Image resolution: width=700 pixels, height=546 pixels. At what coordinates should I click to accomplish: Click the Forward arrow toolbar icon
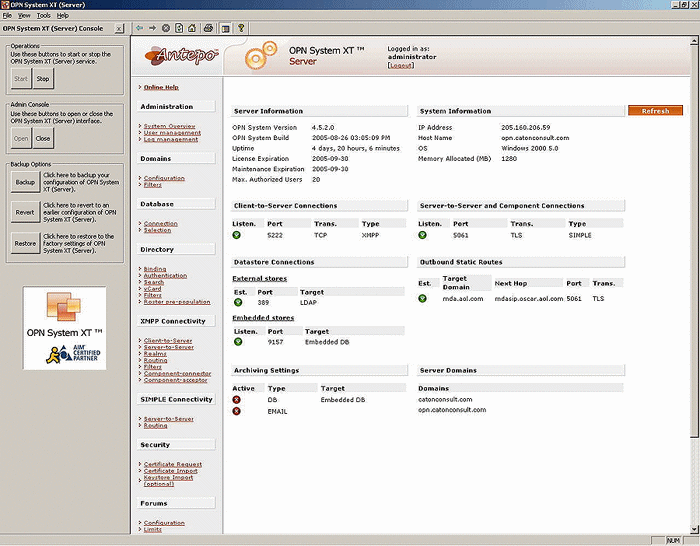pyautogui.click(x=153, y=28)
